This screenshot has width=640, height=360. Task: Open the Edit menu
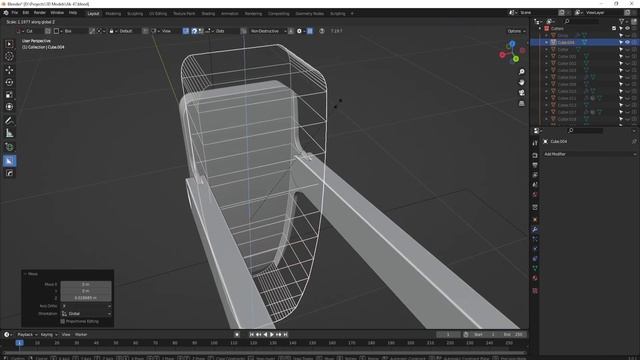[25, 13]
